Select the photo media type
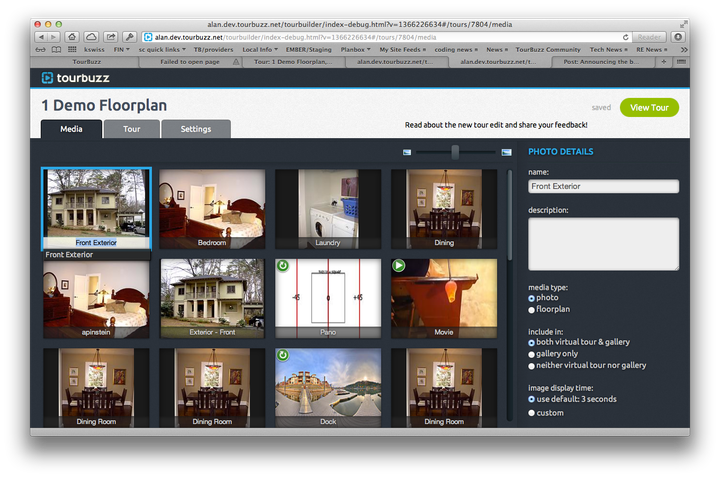720x478 pixels. coord(531,298)
